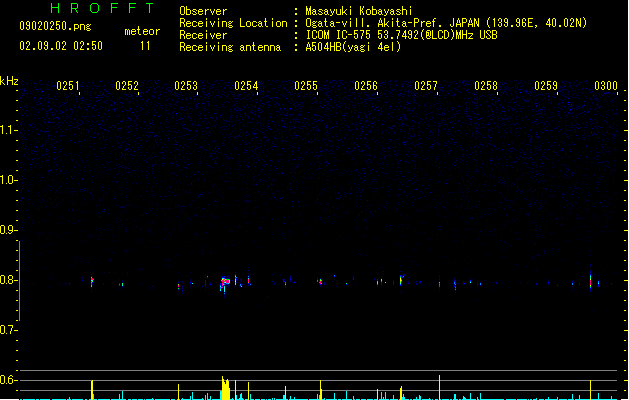
Task: Click the Ogata-vill. Akita-Pref. JAPAN location text
Action: click(446, 23)
